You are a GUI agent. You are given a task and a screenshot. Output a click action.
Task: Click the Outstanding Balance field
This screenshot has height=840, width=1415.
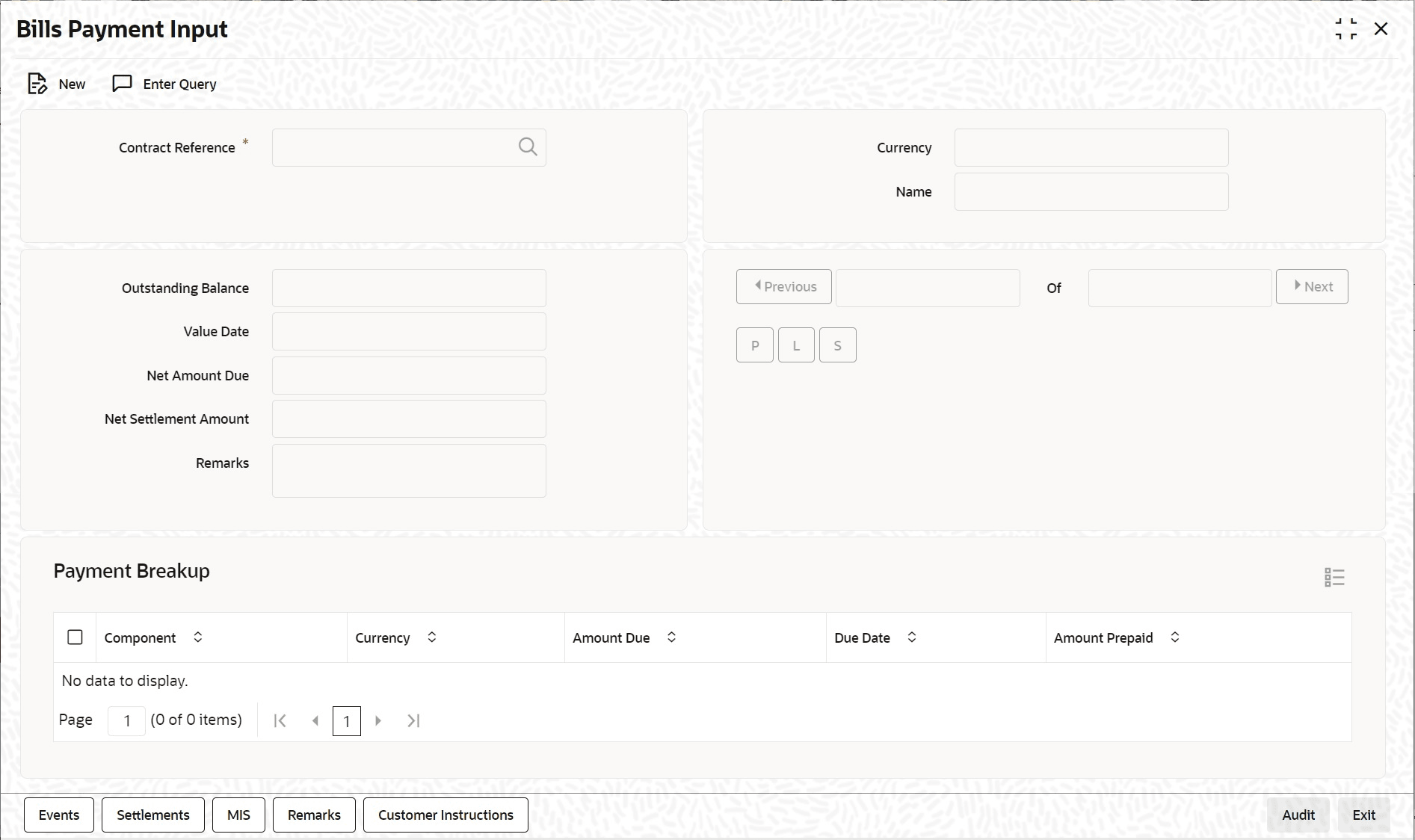click(x=409, y=288)
